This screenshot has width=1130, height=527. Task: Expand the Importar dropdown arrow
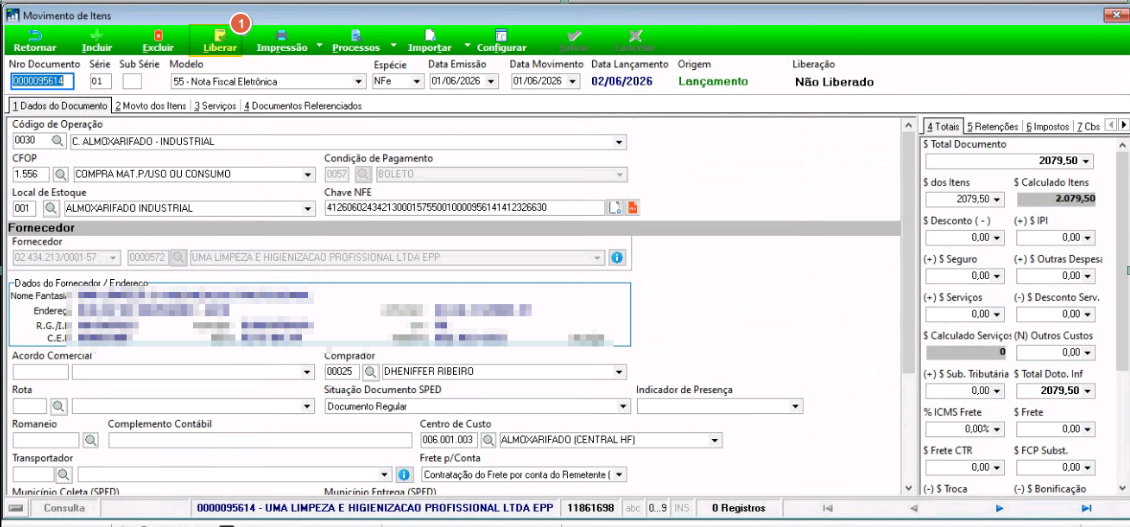pyautogui.click(x=466, y=45)
